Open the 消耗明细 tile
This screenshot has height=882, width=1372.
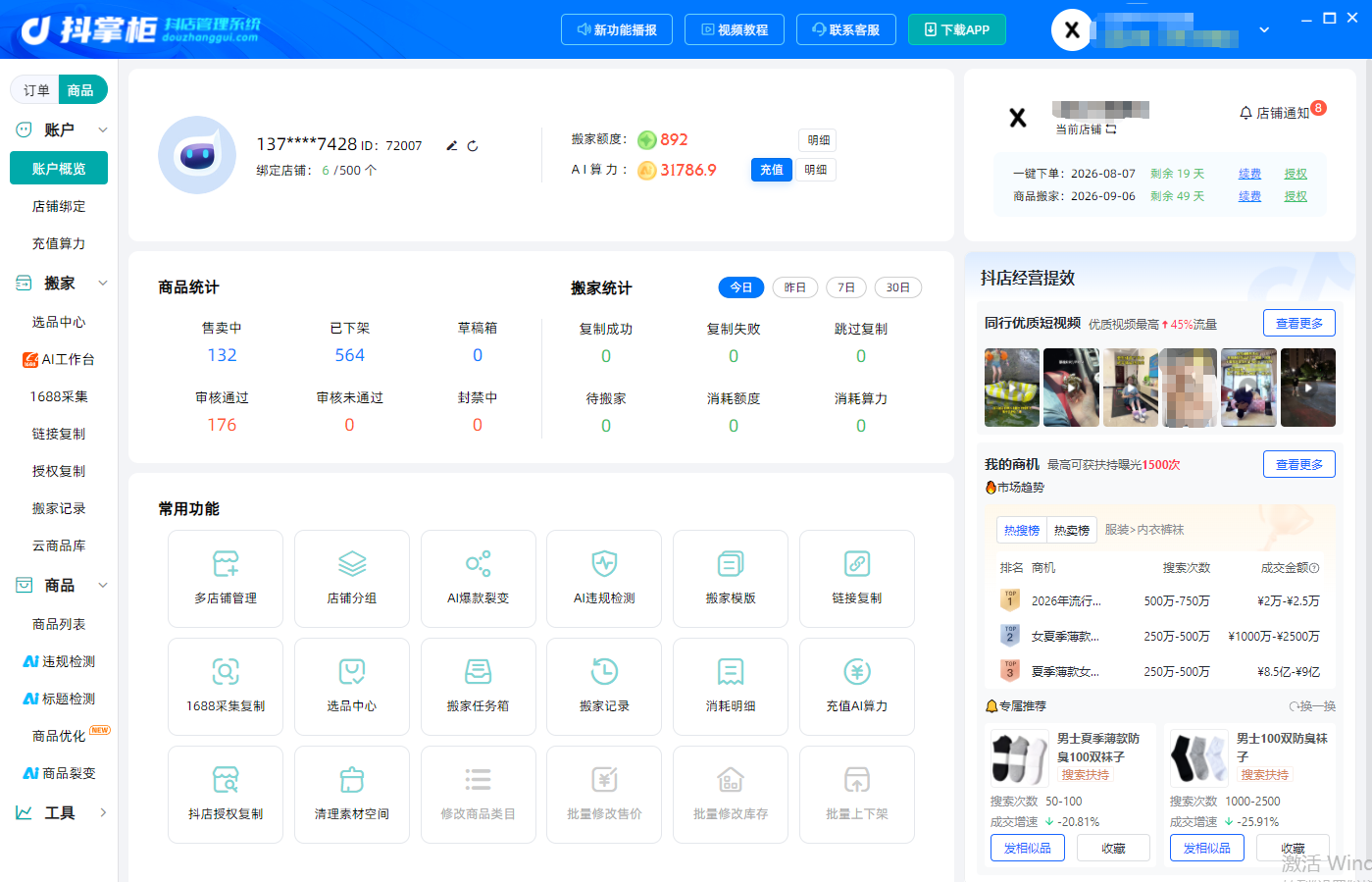pos(731,687)
